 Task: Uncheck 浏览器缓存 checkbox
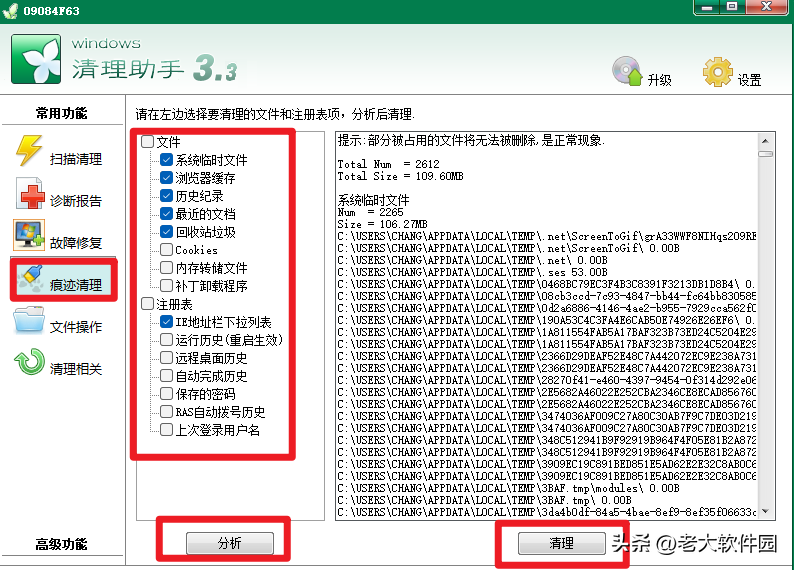click(x=167, y=178)
